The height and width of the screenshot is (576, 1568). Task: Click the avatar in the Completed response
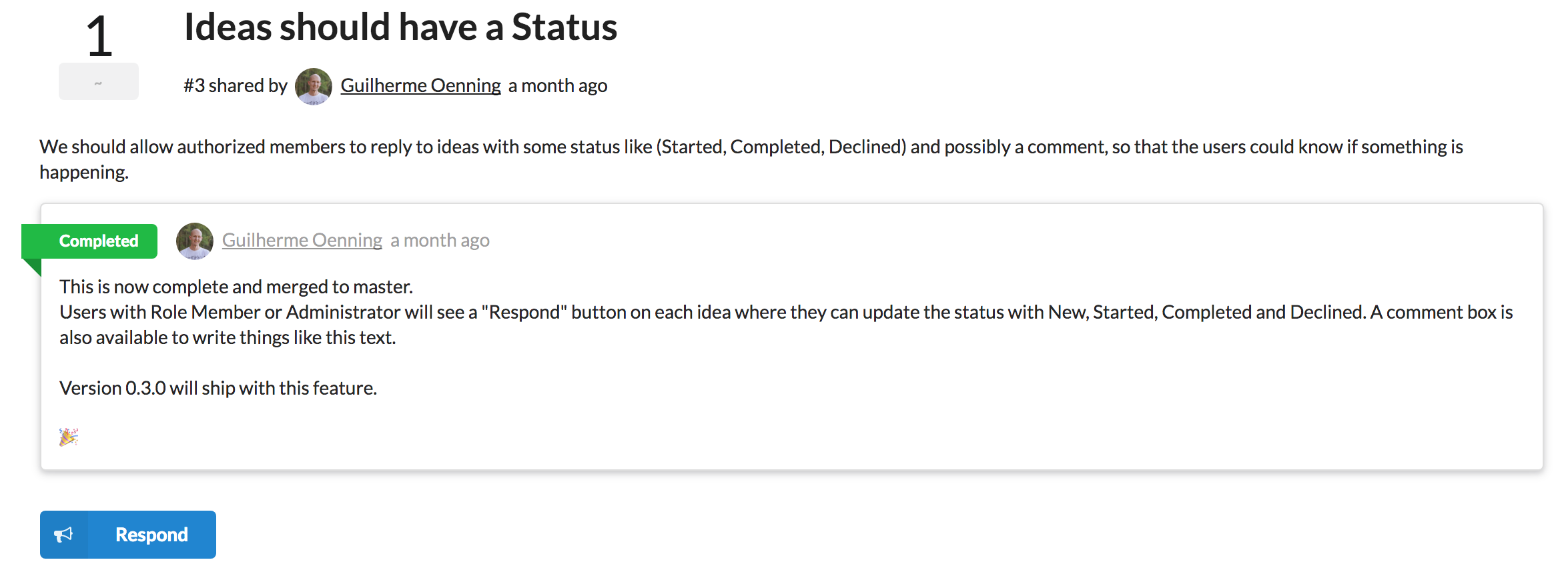click(195, 241)
